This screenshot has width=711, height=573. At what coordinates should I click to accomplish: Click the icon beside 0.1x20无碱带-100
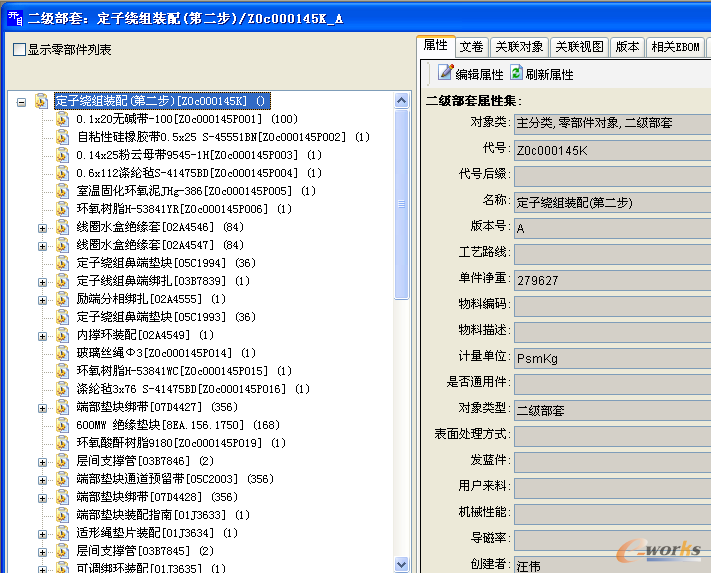click(63, 119)
